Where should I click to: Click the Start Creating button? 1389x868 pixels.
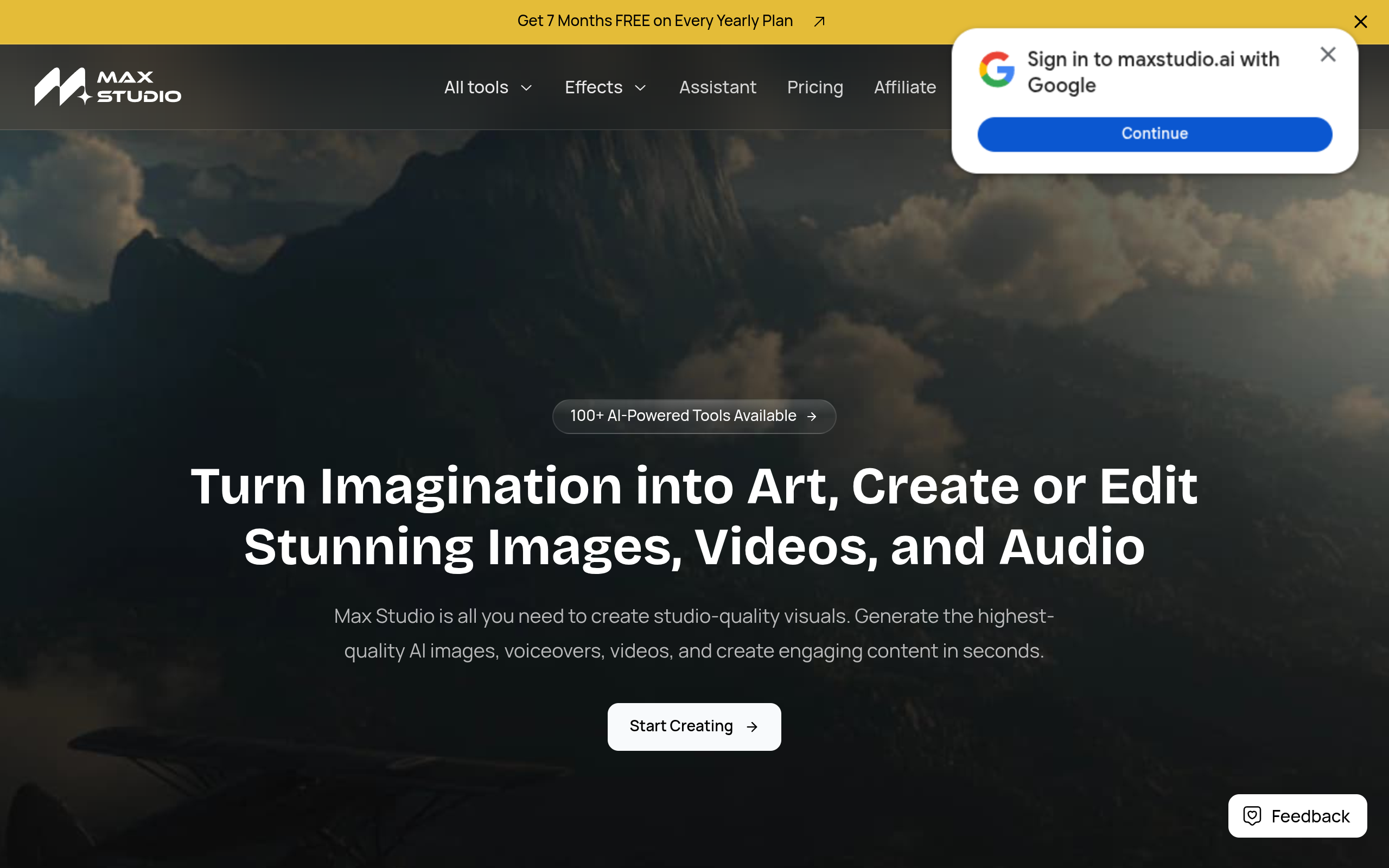(x=694, y=727)
